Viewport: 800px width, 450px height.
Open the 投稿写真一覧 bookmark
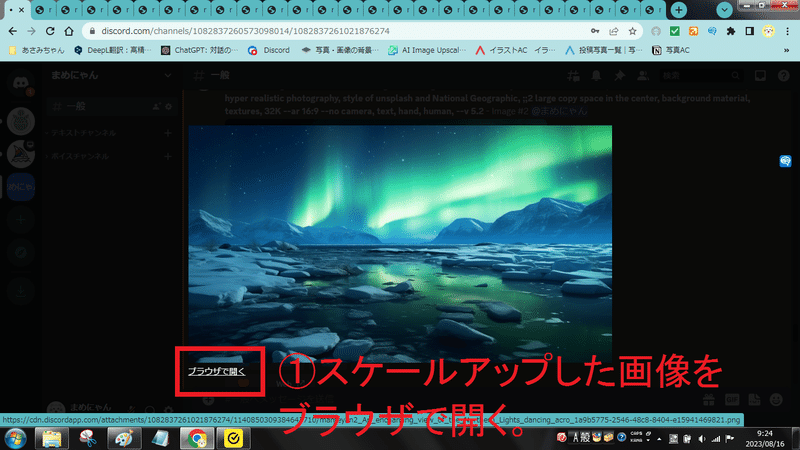click(604, 50)
